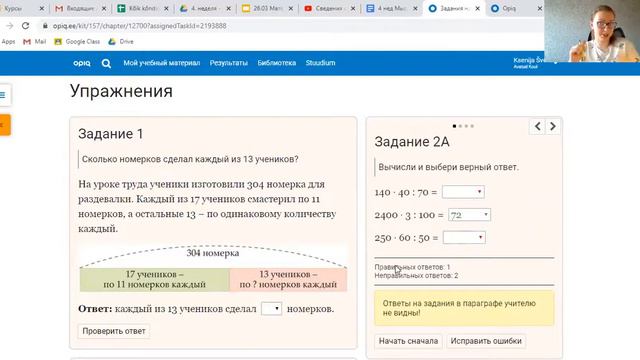This screenshot has width=640, height=360.
Task: Click the Сколько номерков question text
Action: click(x=190, y=159)
